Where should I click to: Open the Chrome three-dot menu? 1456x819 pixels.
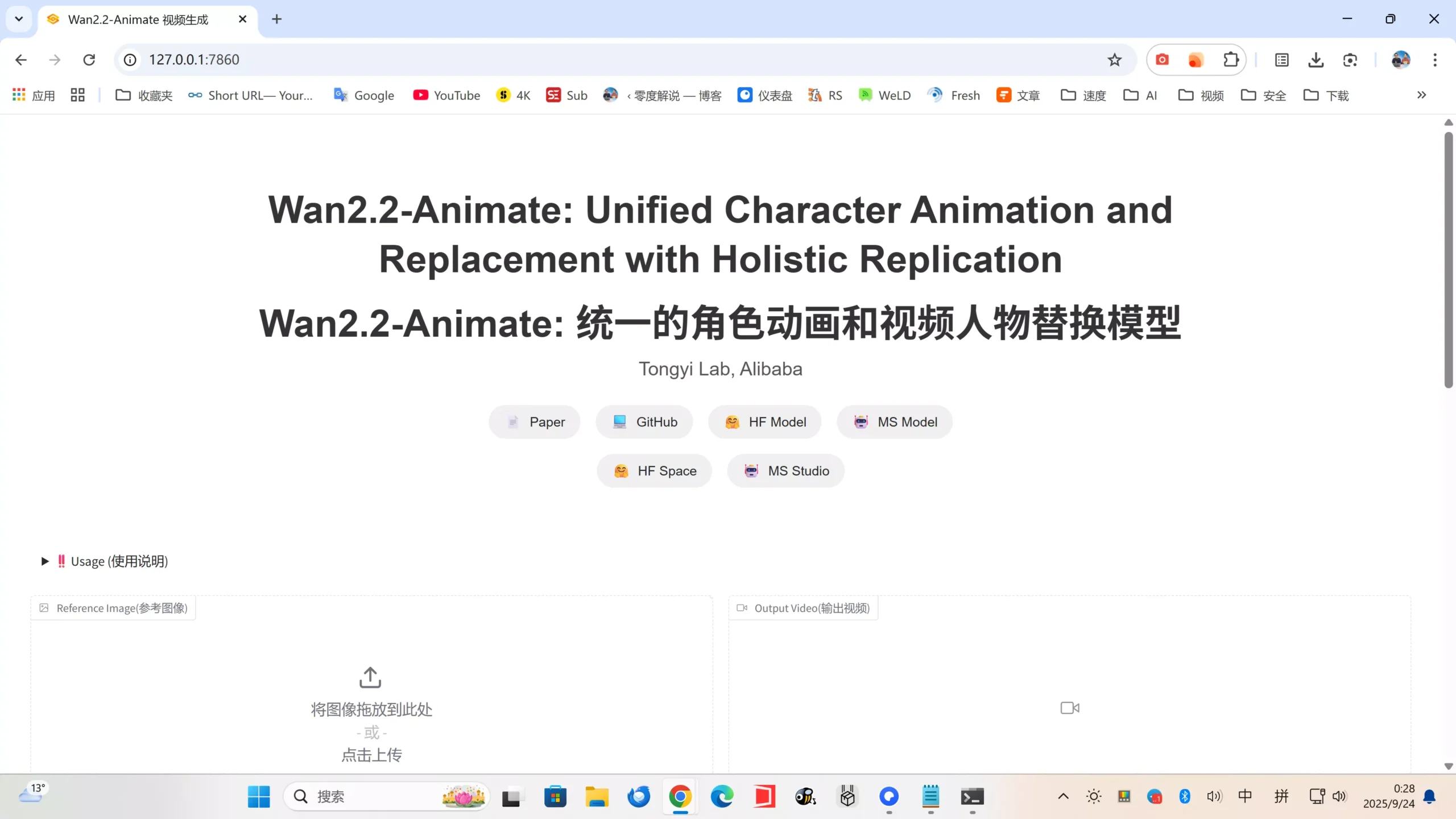(1435, 59)
